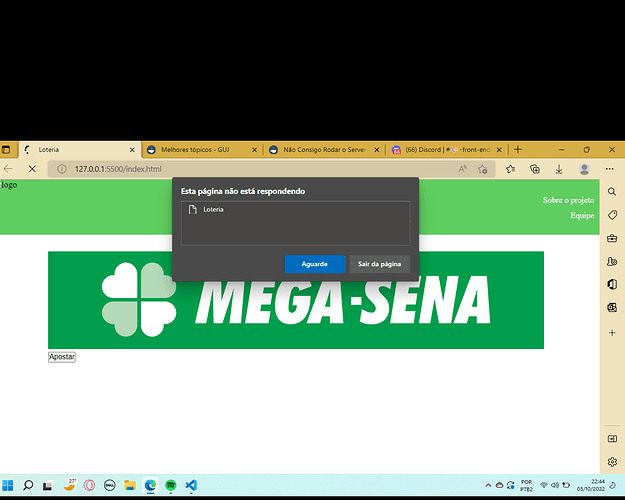Open the Favorites list
This screenshot has width=625, height=500.
[x=511, y=169]
